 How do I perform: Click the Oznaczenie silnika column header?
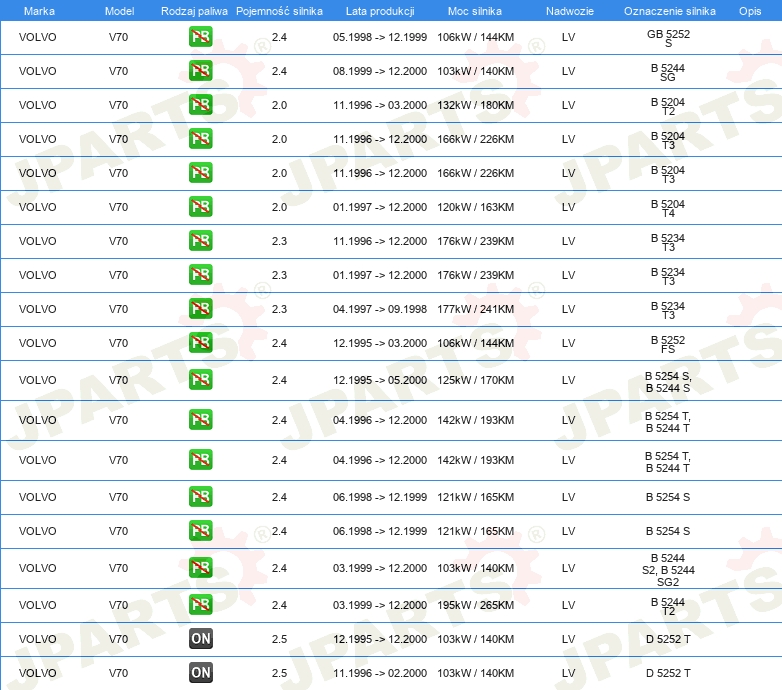[x=667, y=10]
